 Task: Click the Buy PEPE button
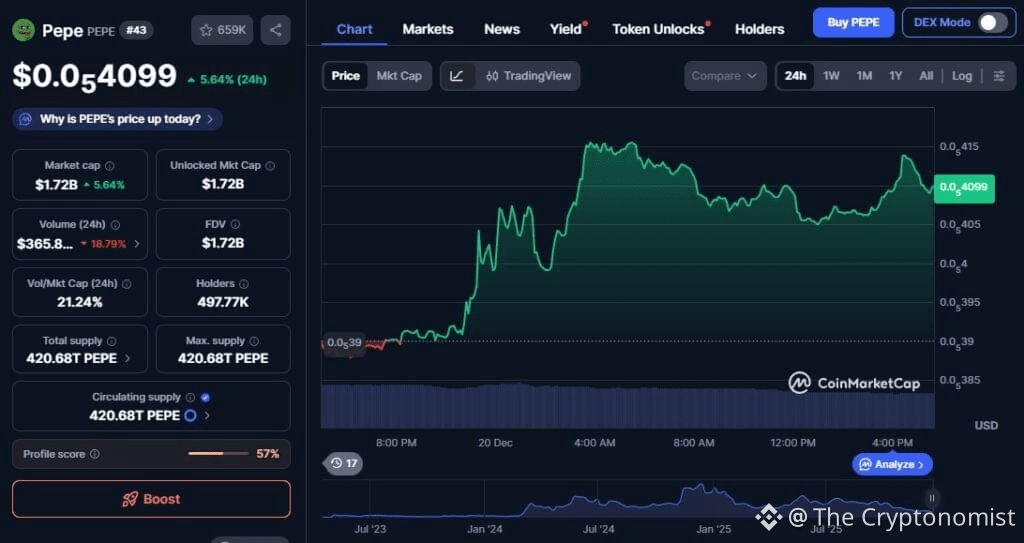853,22
